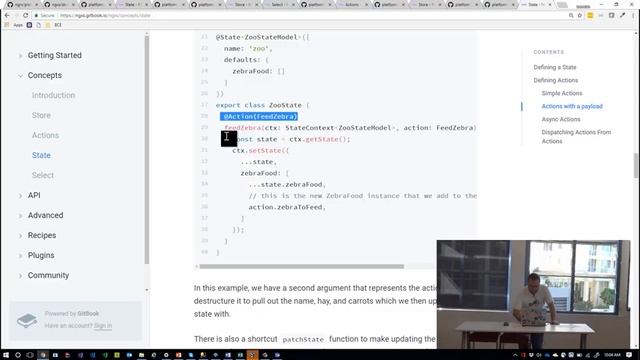Switch to the first GitHub browser tab
640x360 pixels.
click(22, 5)
